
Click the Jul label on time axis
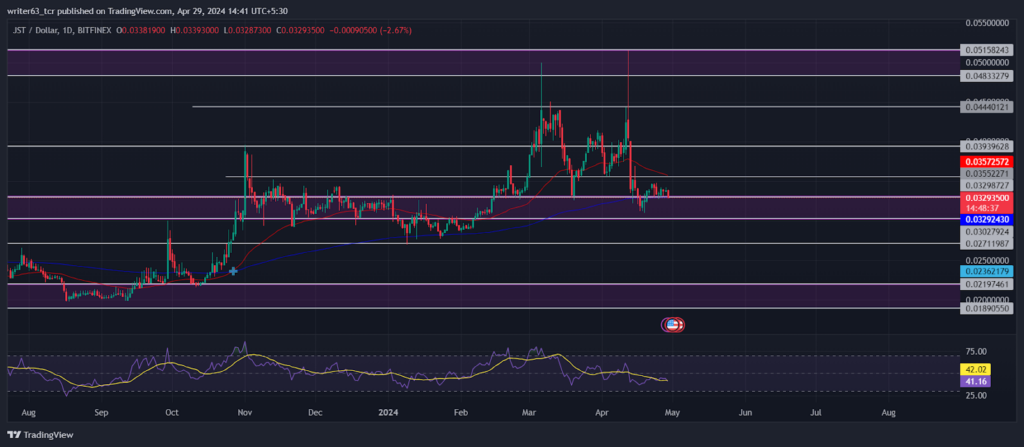pos(816,413)
